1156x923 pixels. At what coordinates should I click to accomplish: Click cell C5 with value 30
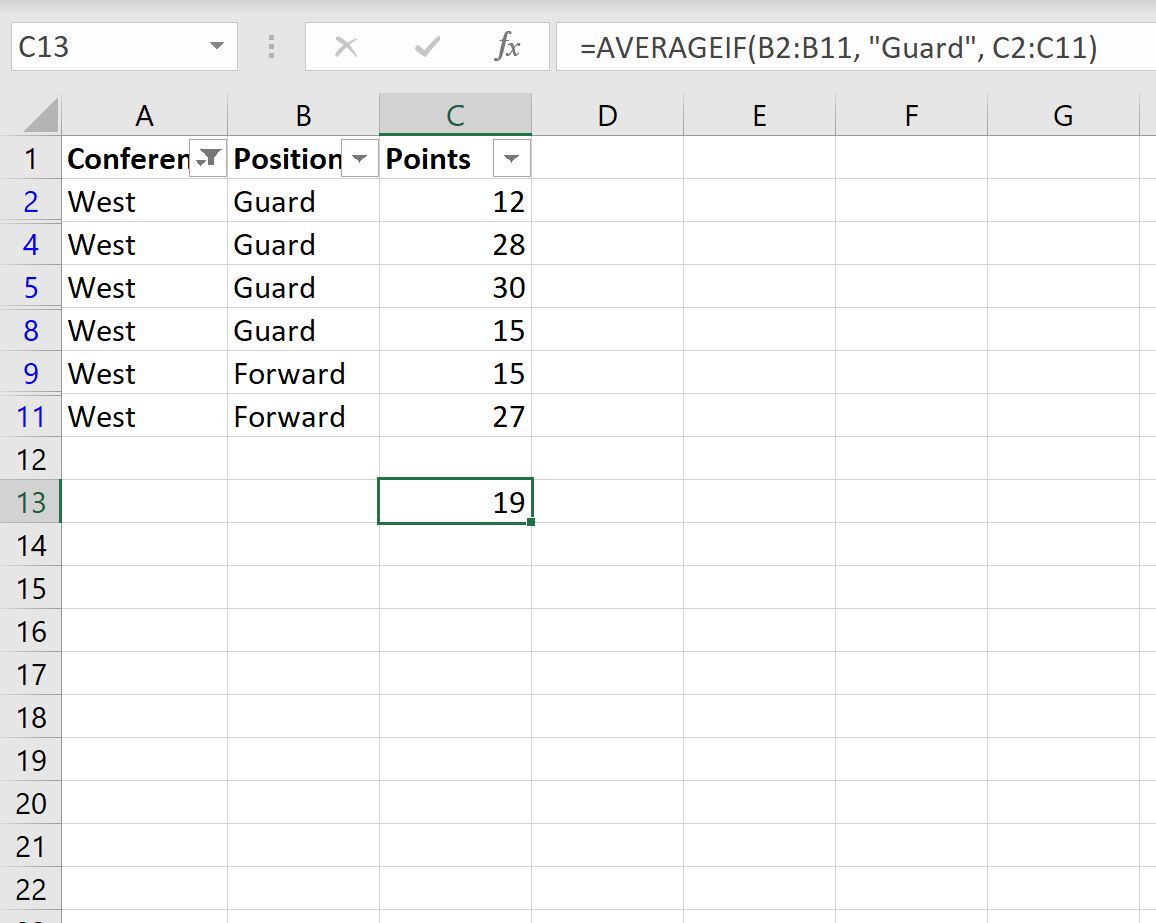click(455, 287)
